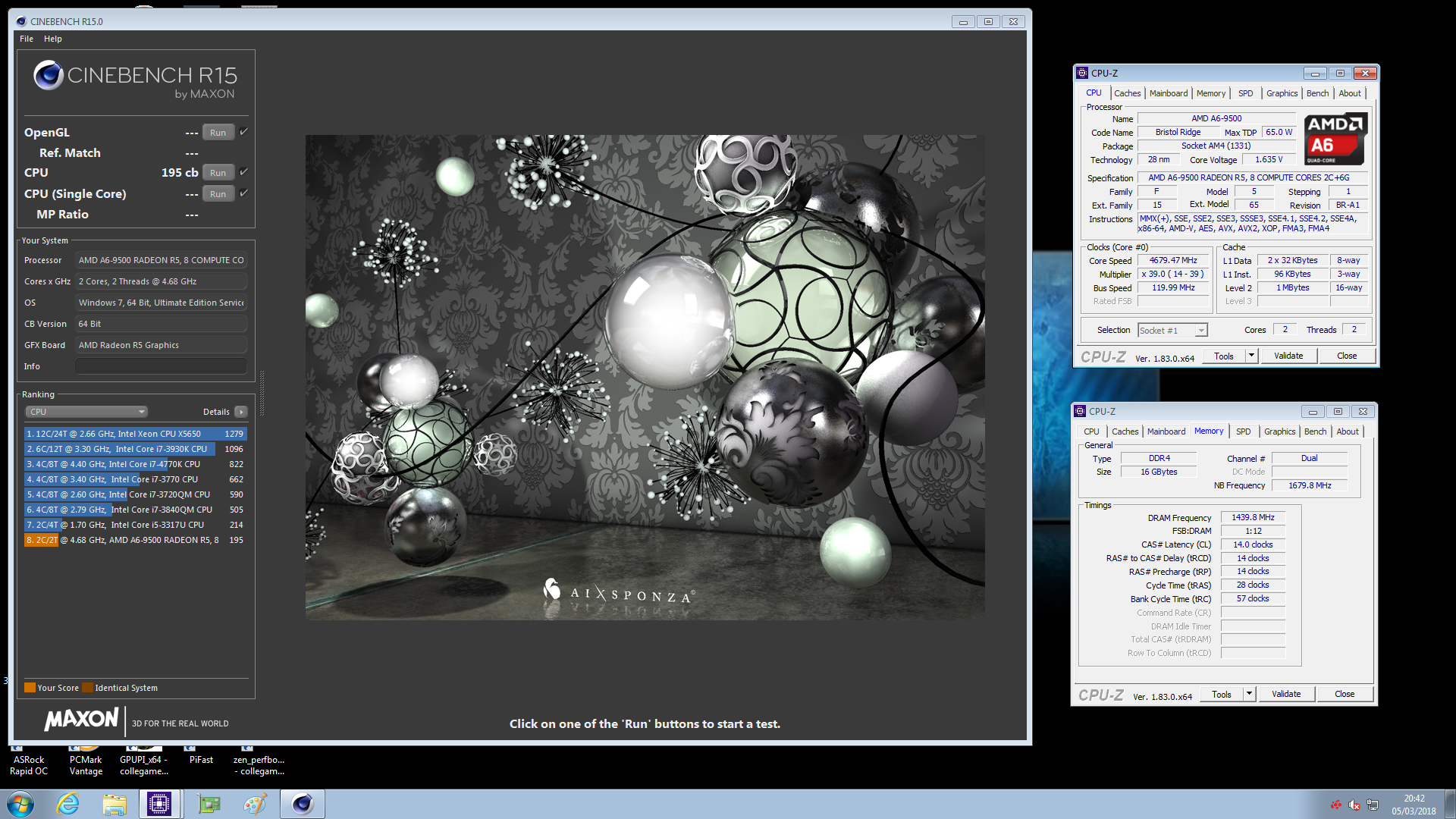Expand ranking Details arrow
Screen dimensions: 1456x819
click(x=241, y=412)
